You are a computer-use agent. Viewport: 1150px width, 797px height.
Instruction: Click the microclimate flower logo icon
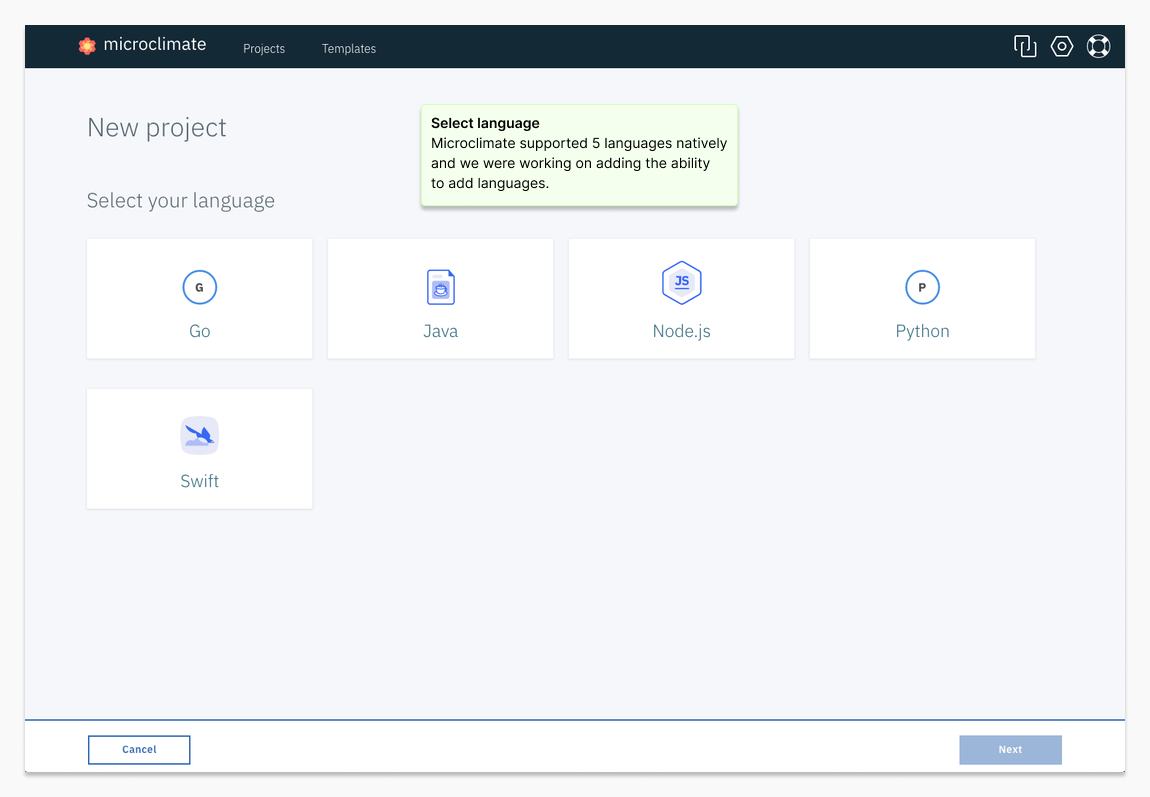(x=87, y=46)
